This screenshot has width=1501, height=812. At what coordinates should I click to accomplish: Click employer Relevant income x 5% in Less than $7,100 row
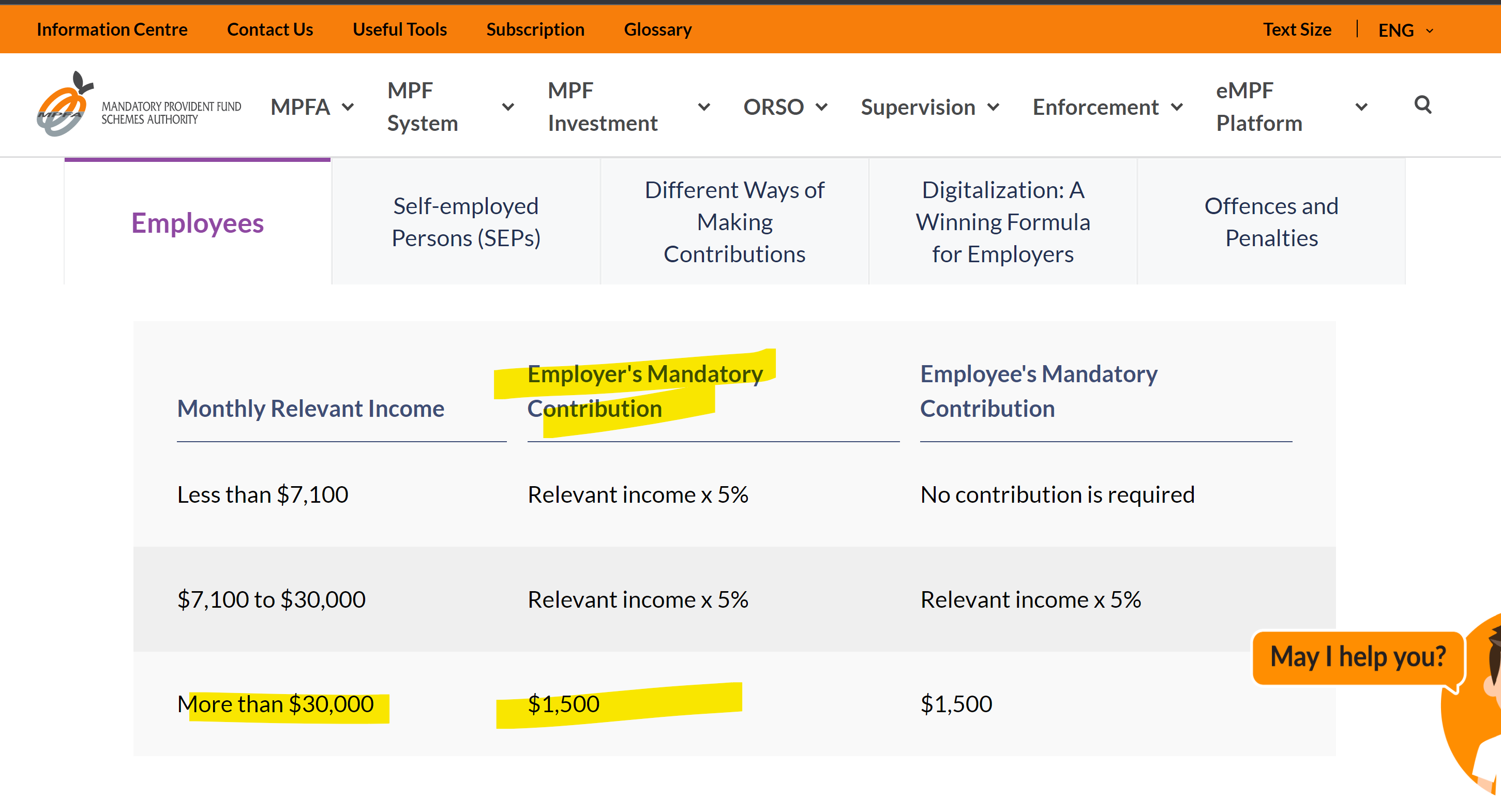(638, 494)
